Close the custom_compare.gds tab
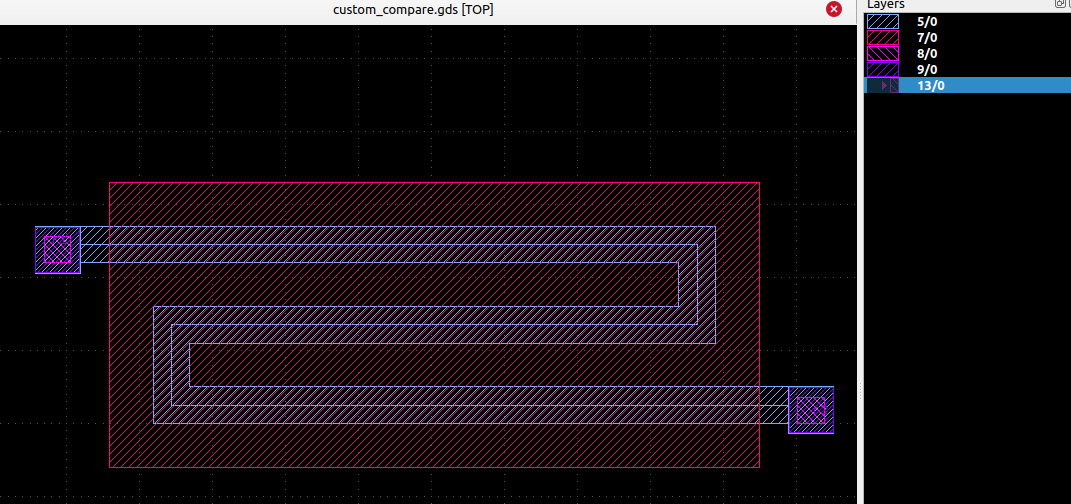Image resolution: width=1071 pixels, height=504 pixels. [834, 9]
